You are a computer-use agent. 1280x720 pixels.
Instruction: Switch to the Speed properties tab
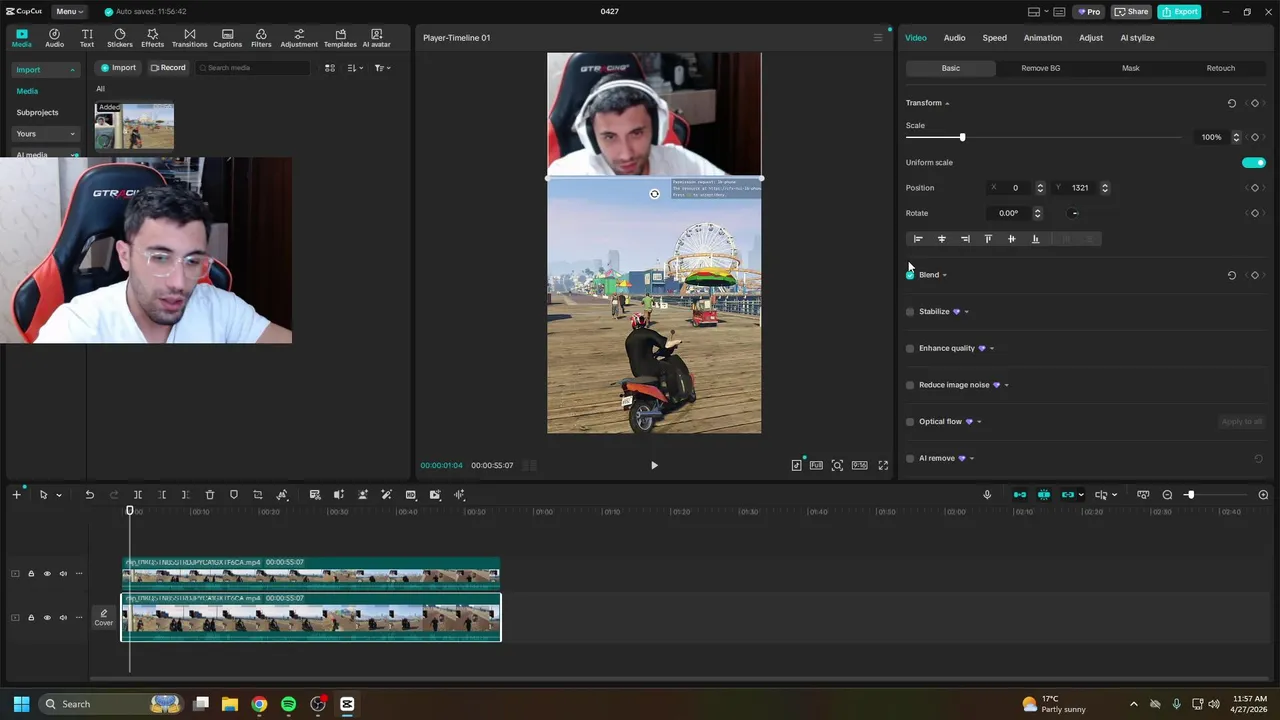click(x=994, y=38)
